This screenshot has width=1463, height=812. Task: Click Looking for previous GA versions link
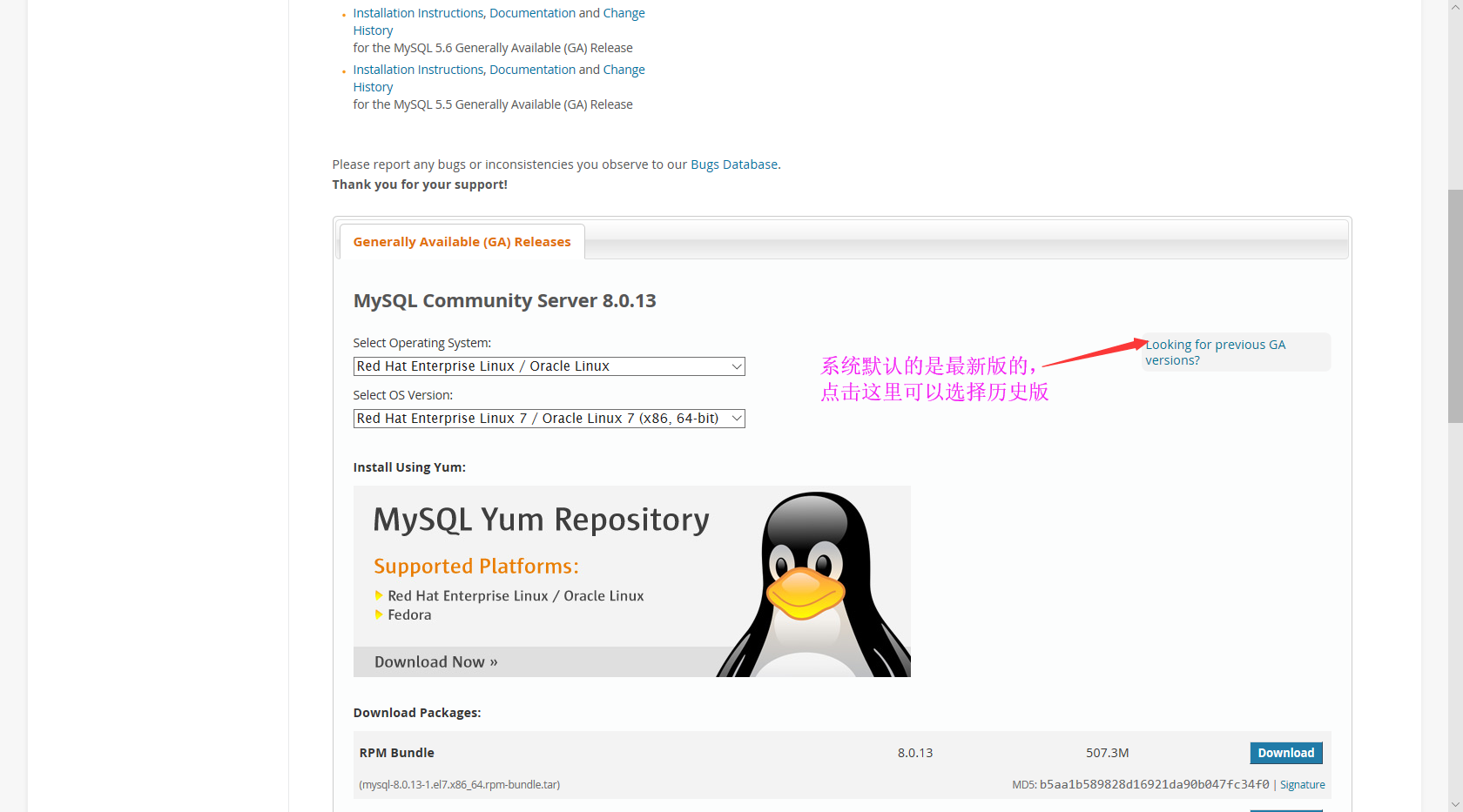coord(1215,352)
